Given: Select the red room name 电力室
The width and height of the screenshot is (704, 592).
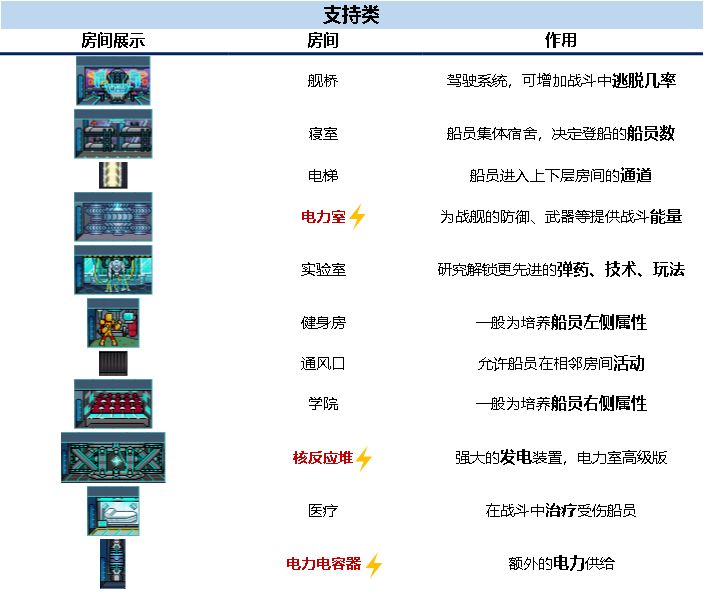Looking at the screenshot, I should (x=323, y=217).
